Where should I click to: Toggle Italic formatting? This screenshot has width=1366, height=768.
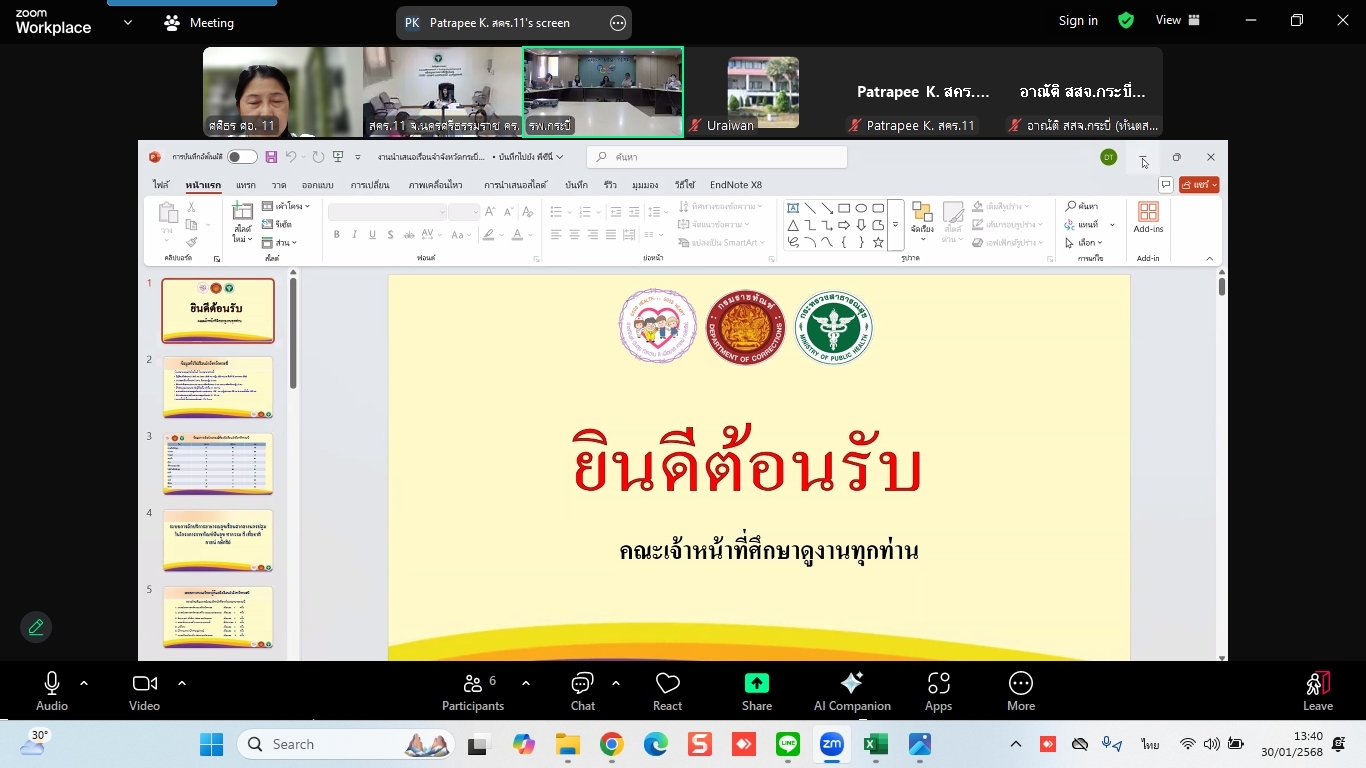[x=355, y=235]
